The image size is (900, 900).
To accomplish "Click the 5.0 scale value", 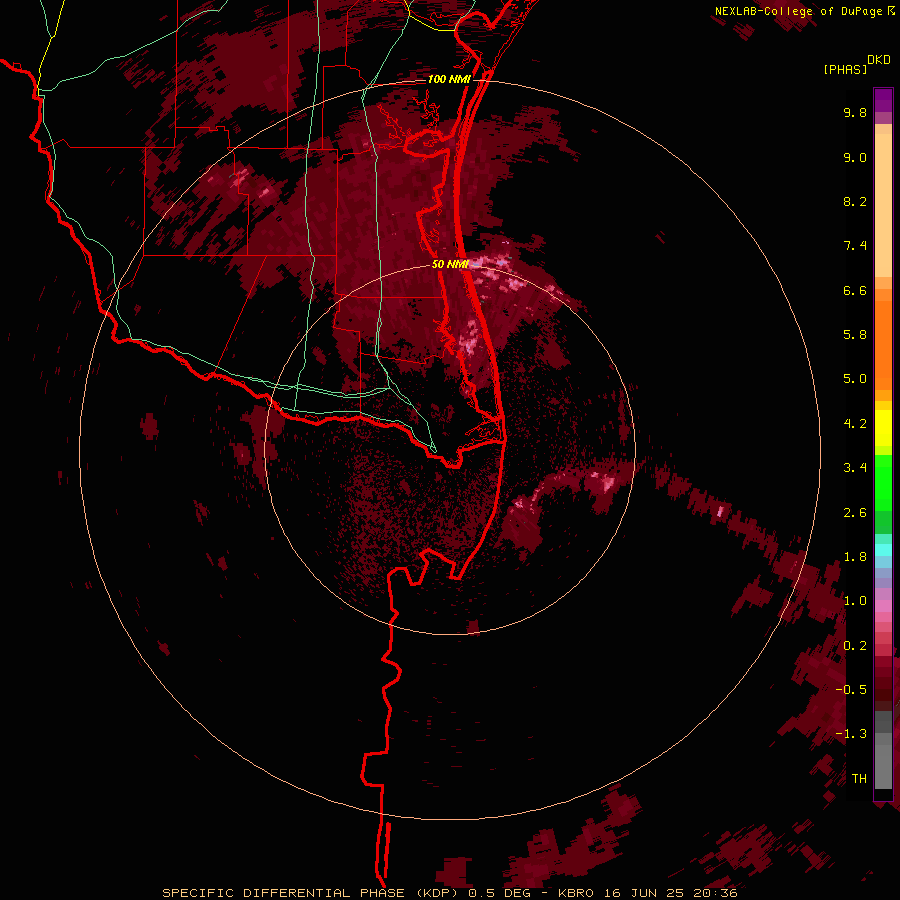I will pyautogui.click(x=855, y=379).
